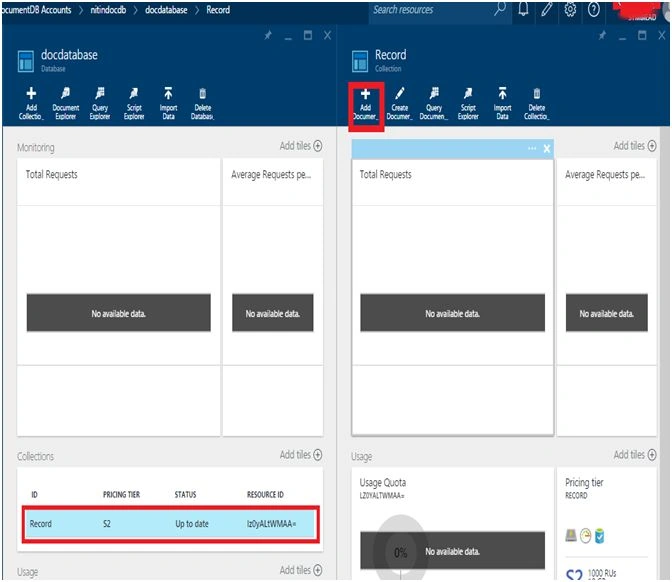672x582 pixels.
Task: Add tiles to Collections section
Action: [x=301, y=455]
